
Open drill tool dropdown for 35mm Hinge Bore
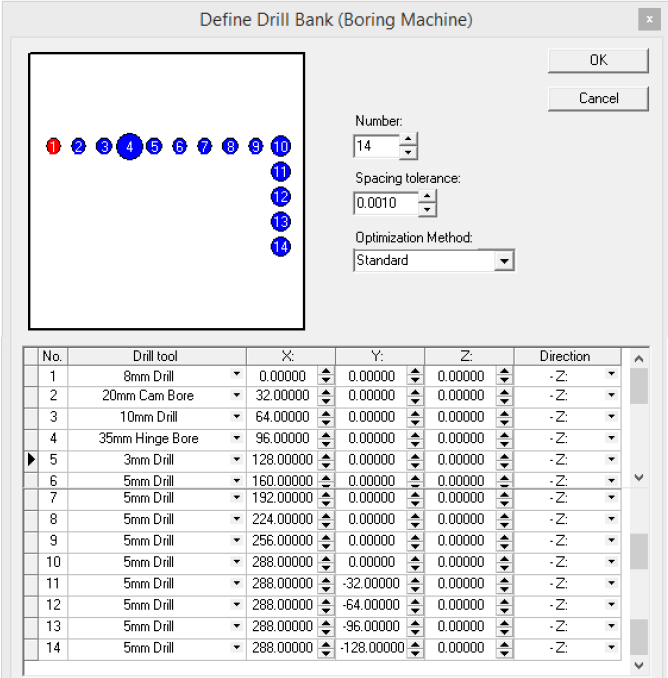click(x=236, y=439)
